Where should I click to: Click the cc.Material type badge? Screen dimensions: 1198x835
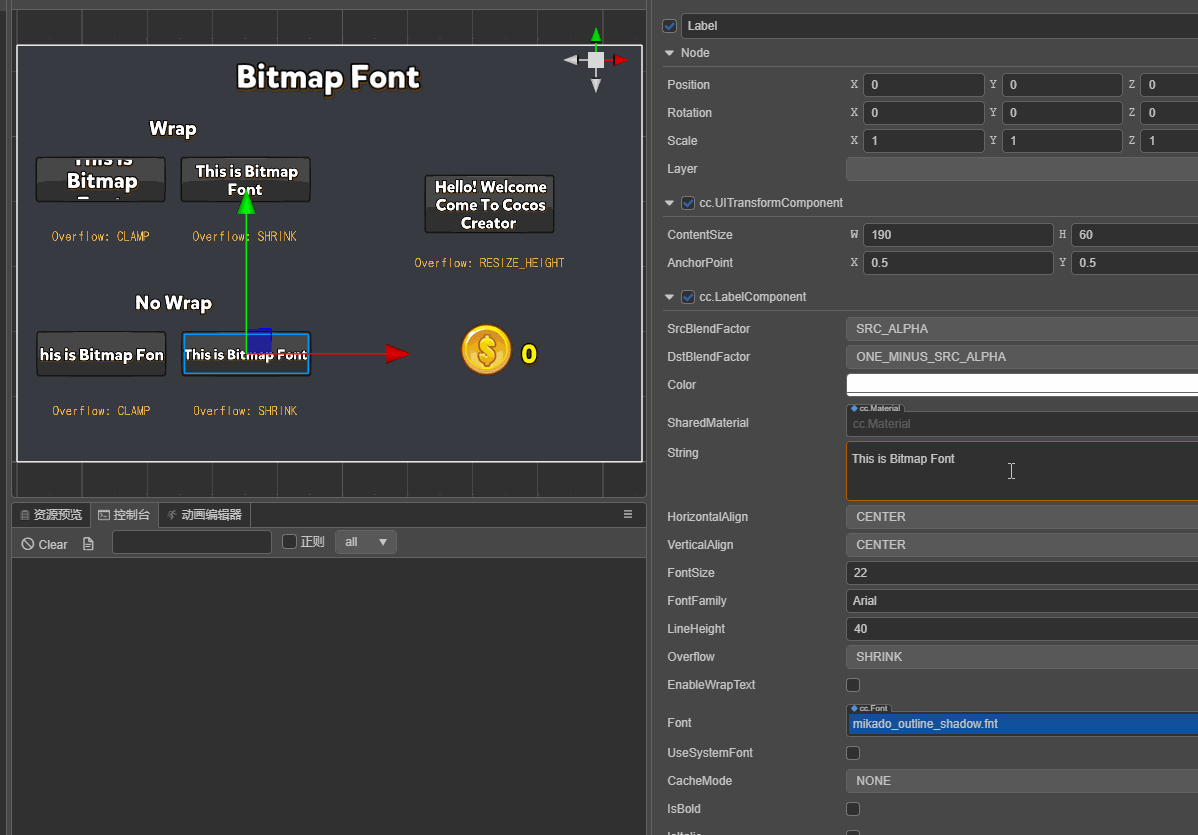point(876,408)
